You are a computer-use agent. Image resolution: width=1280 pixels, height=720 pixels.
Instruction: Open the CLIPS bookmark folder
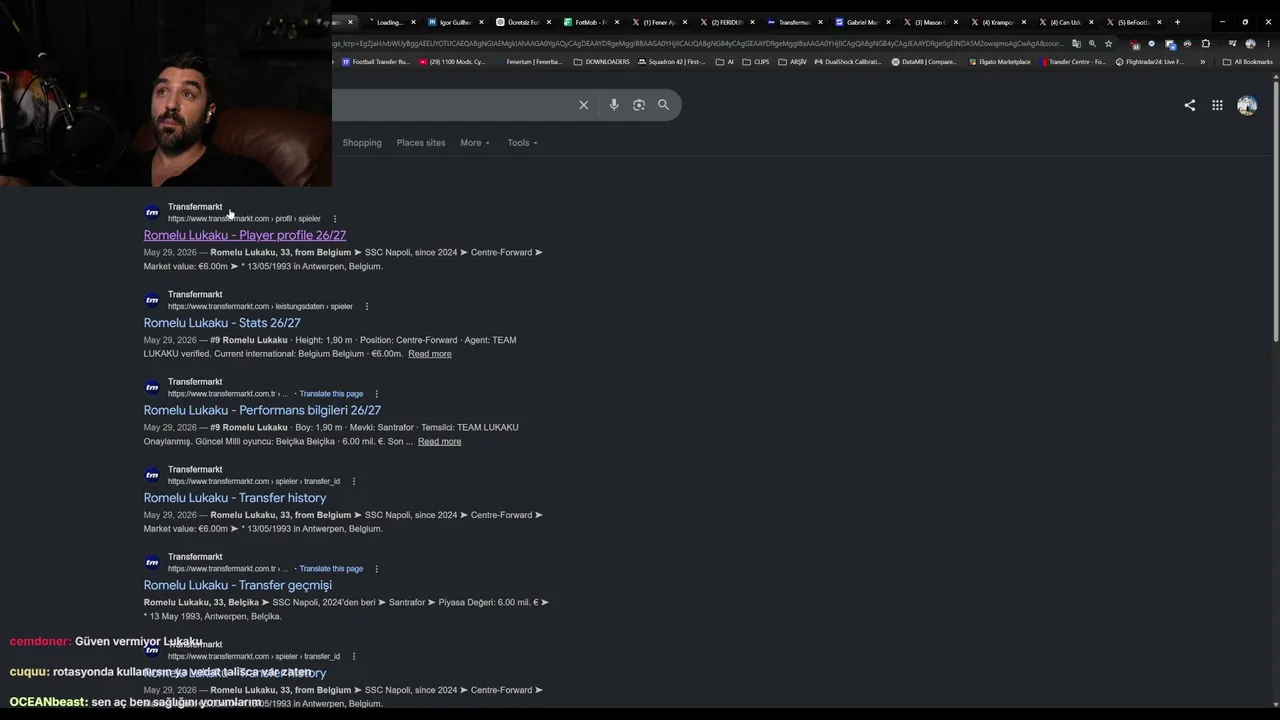(756, 62)
